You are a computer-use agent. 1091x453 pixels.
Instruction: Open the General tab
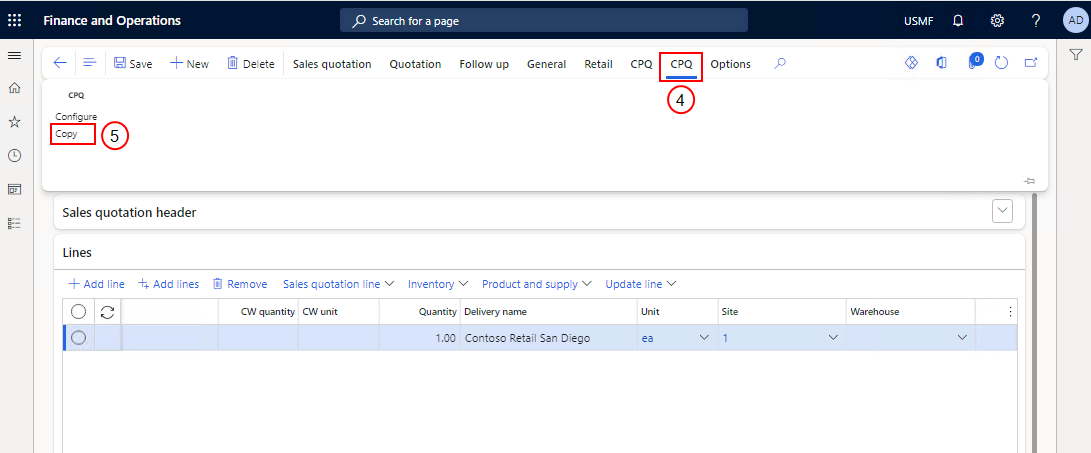546,64
